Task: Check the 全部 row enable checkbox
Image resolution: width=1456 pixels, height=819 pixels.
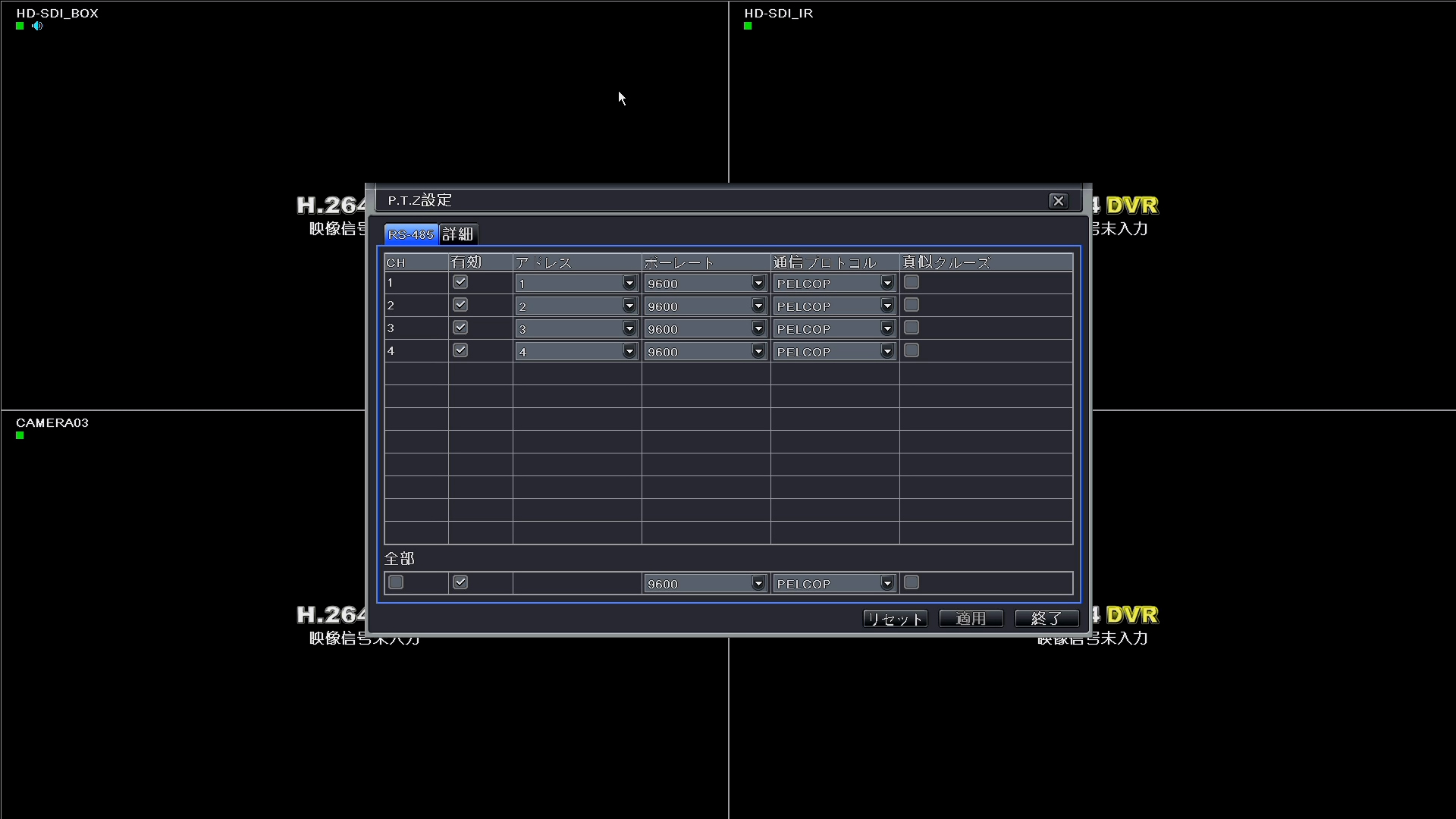Action: [460, 582]
